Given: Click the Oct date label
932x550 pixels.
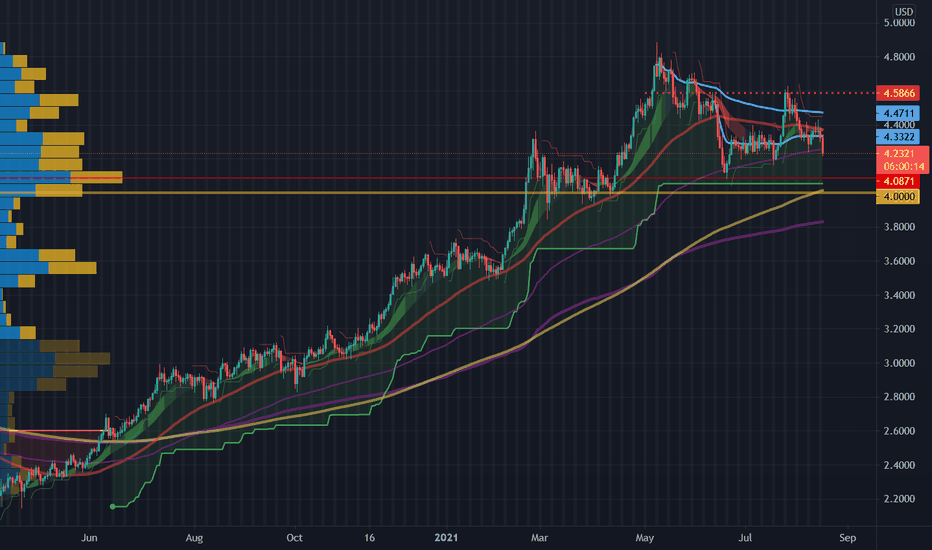Looking at the screenshot, I should coord(294,538).
